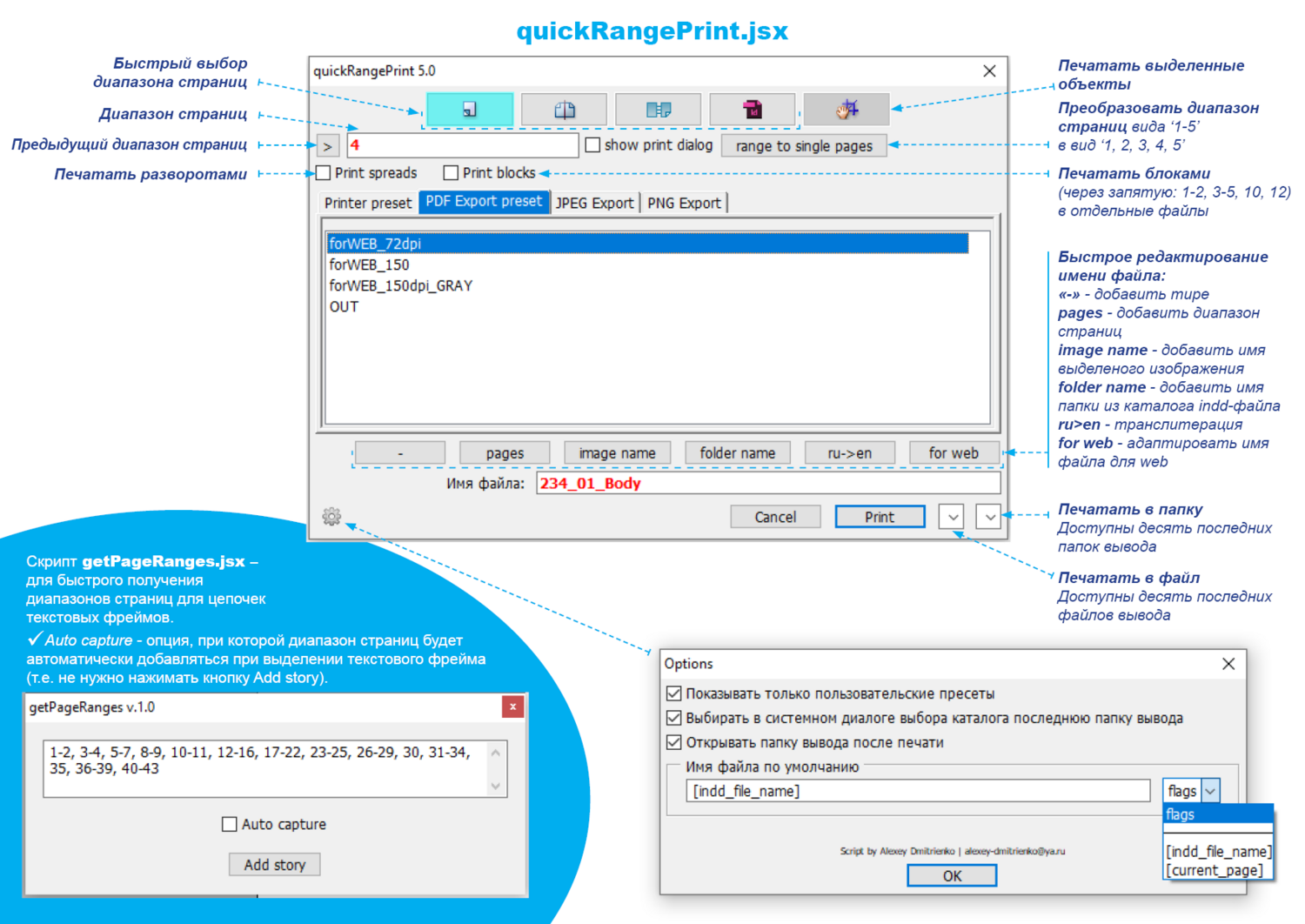Click the Print button
Viewport: 1305px width, 924px height.
tap(880, 517)
